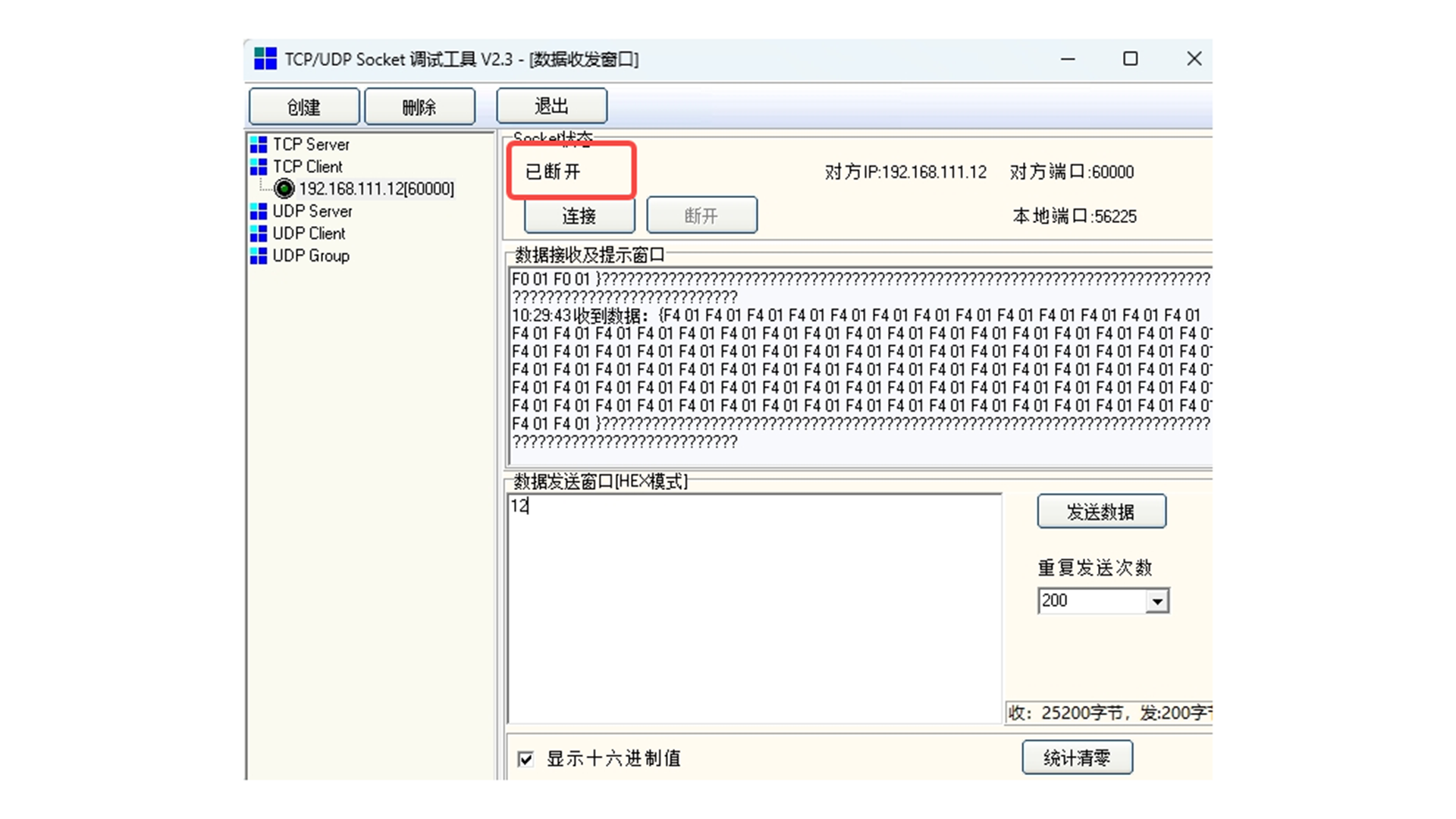
Task: Toggle the 显示十六进制值 checkbox
Action: tap(526, 758)
